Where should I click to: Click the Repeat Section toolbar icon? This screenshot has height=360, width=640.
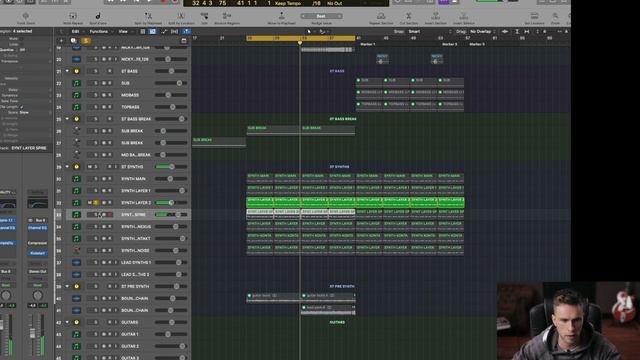(x=381, y=16)
